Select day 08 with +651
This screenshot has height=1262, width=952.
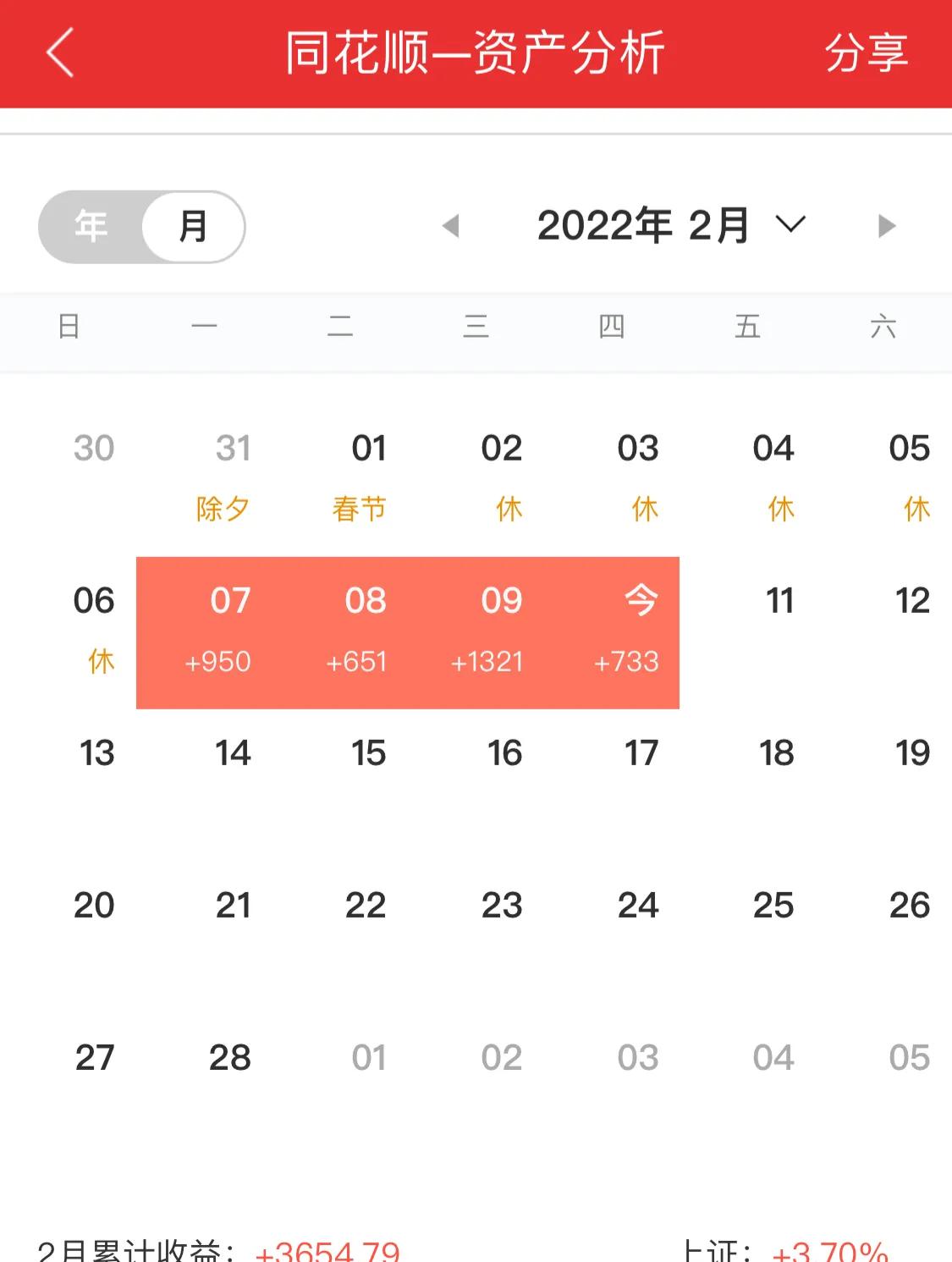pos(340,632)
